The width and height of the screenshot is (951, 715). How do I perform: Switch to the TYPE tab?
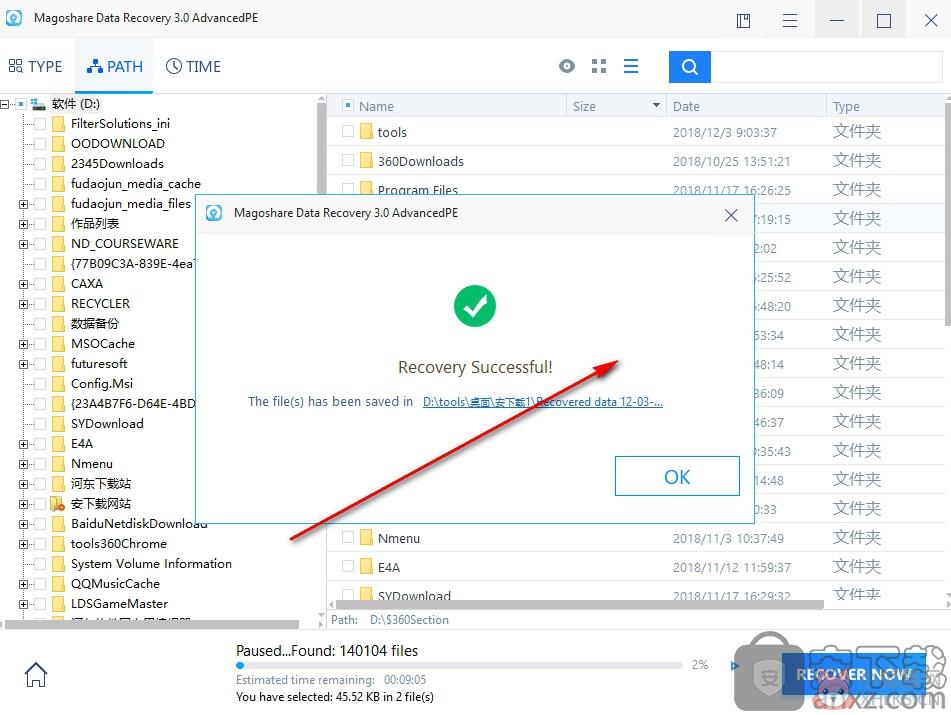(36, 66)
